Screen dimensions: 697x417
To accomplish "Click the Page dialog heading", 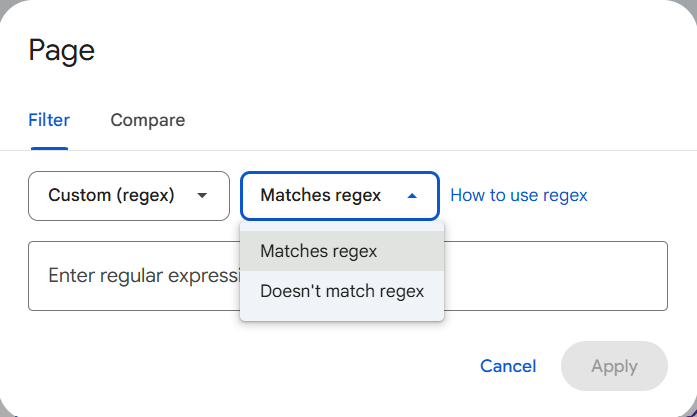I will coord(61,50).
